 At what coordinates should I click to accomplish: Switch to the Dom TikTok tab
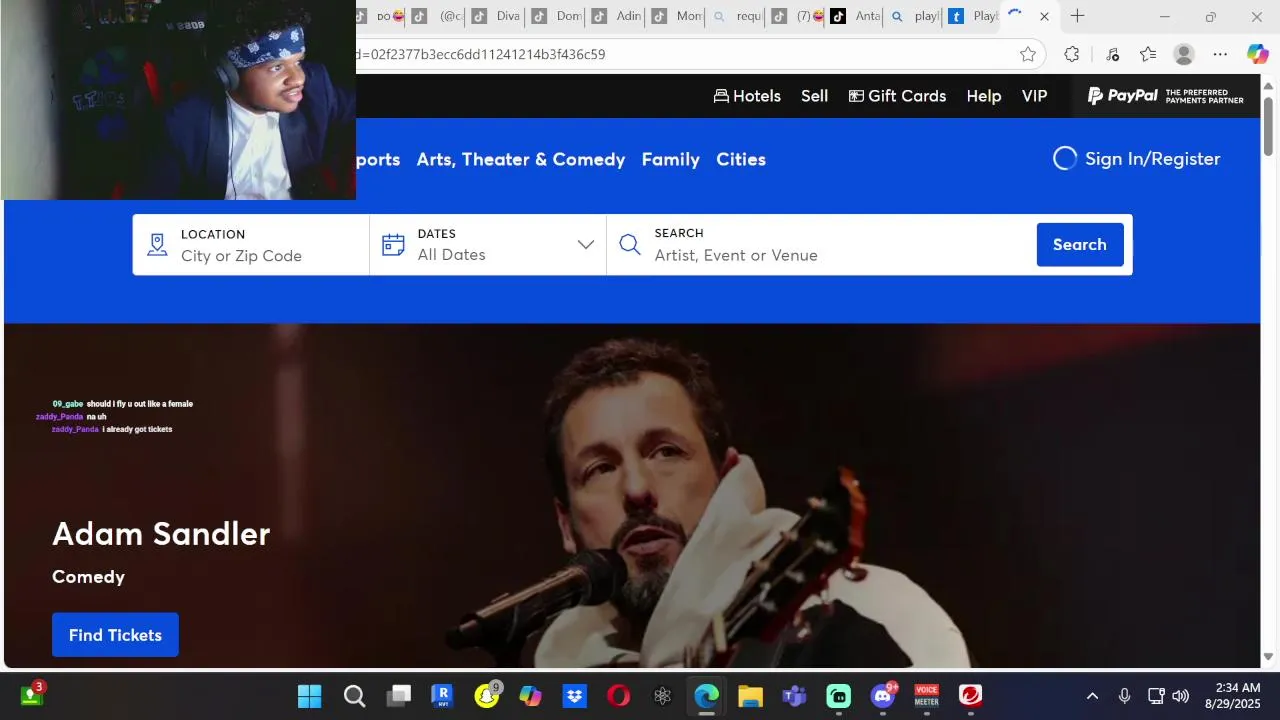pos(556,16)
